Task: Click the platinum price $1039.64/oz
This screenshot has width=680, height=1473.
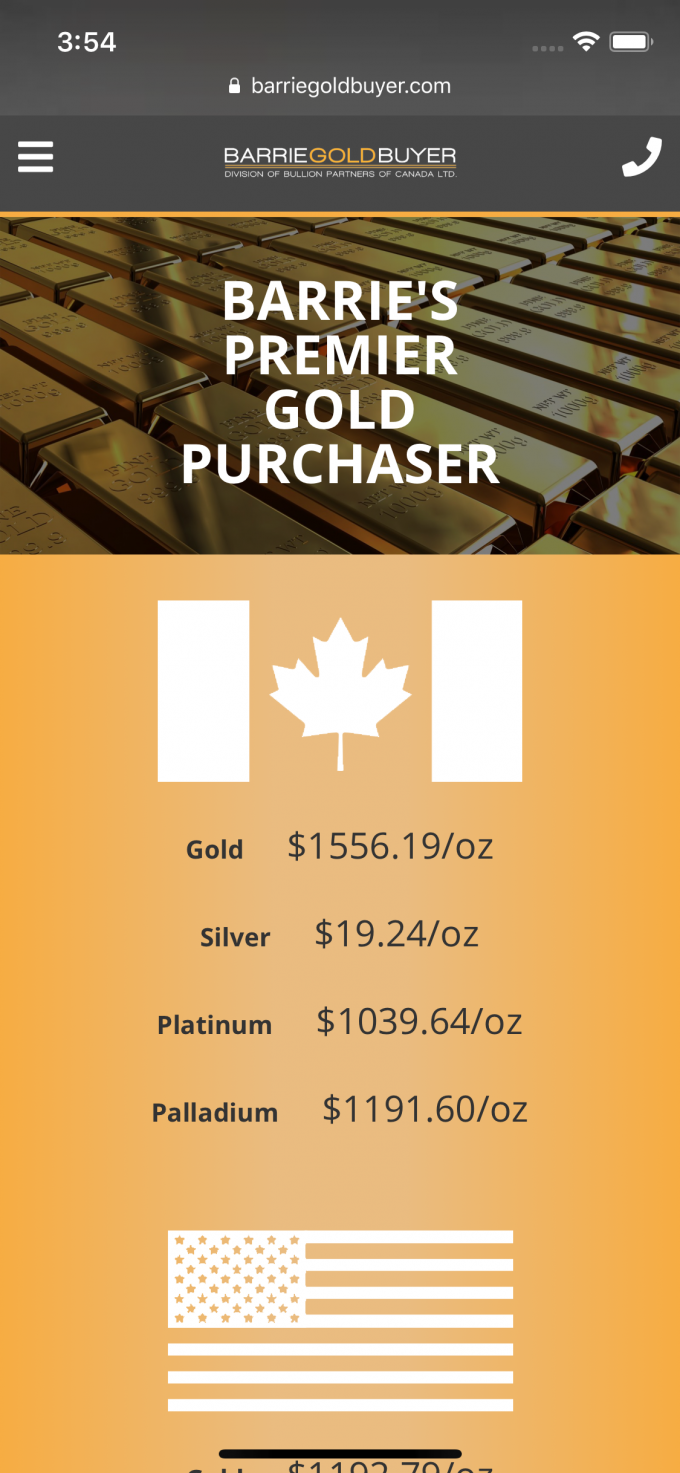Action: 419,1022
